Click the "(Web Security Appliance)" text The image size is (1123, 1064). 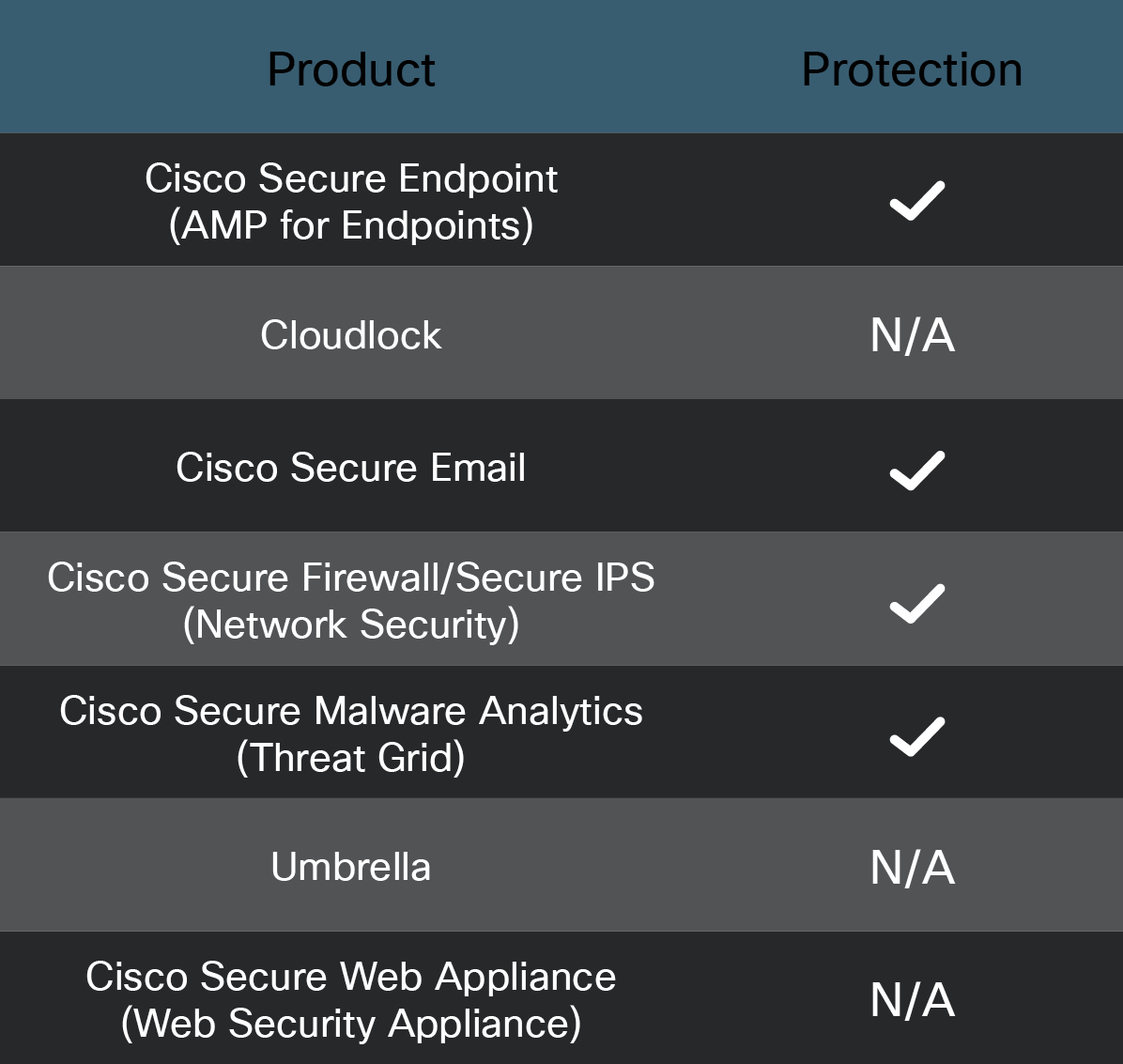351,1024
